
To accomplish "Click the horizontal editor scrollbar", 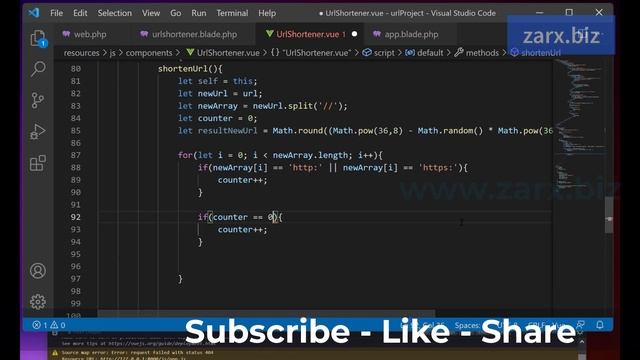I will point(266,313).
